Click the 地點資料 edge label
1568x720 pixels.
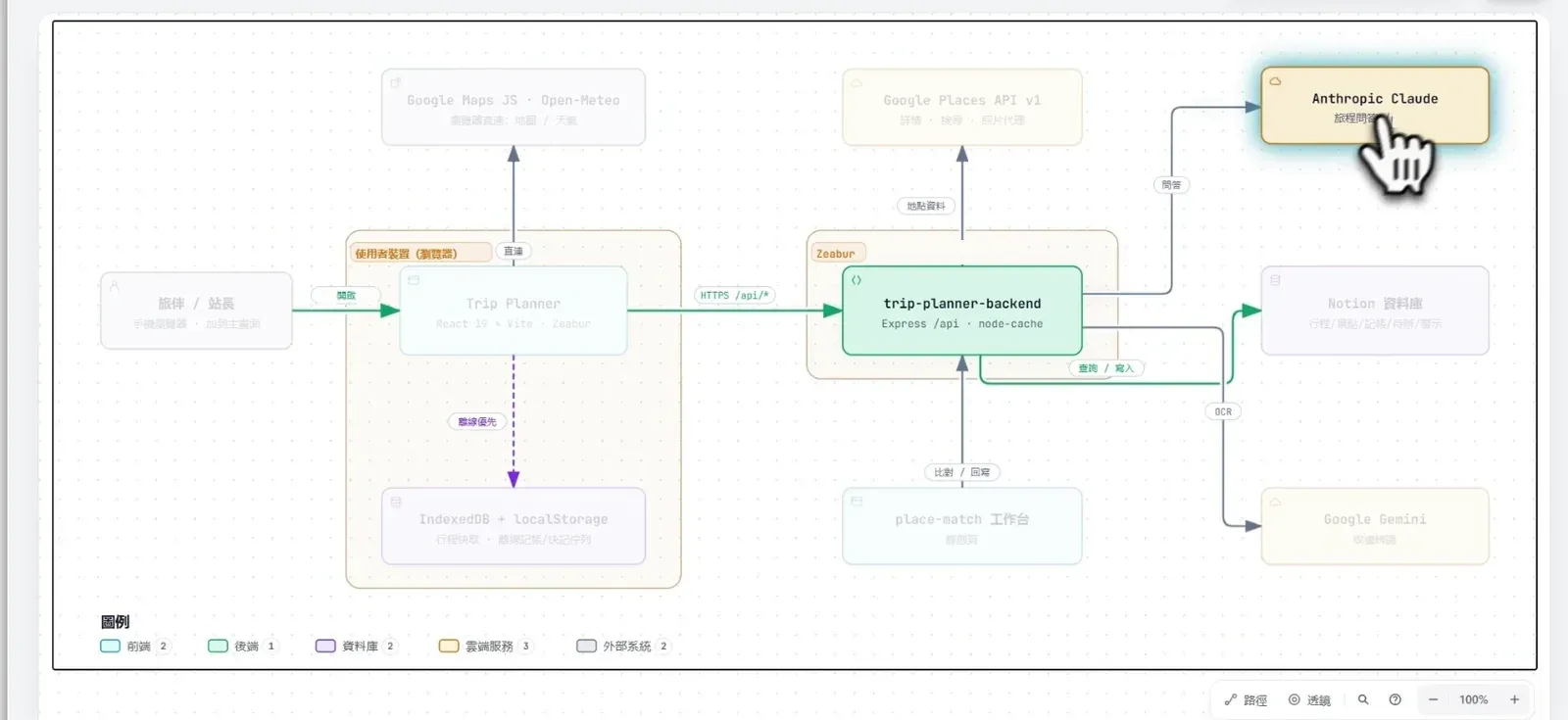point(926,206)
